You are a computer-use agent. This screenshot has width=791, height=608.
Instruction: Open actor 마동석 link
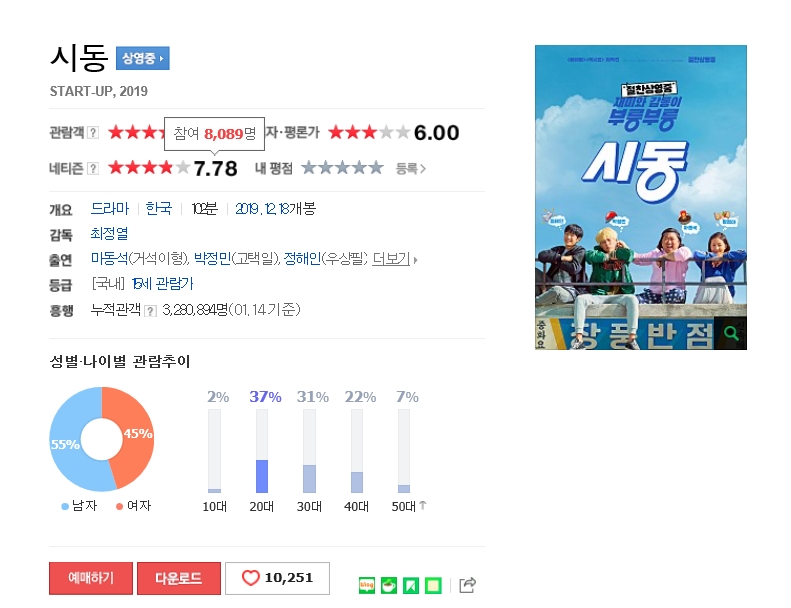coord(109,259)
